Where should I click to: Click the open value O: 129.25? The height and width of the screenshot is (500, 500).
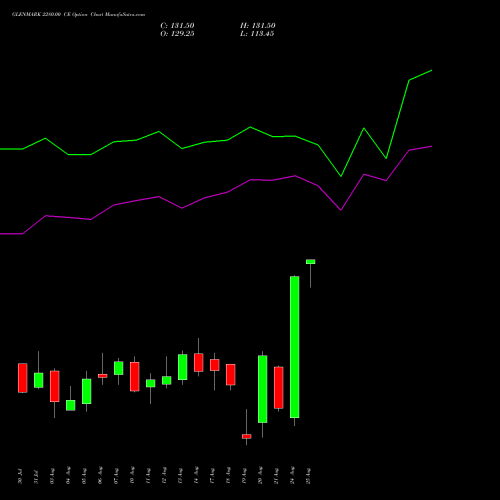pyautogui.click(x=177, y=34)
